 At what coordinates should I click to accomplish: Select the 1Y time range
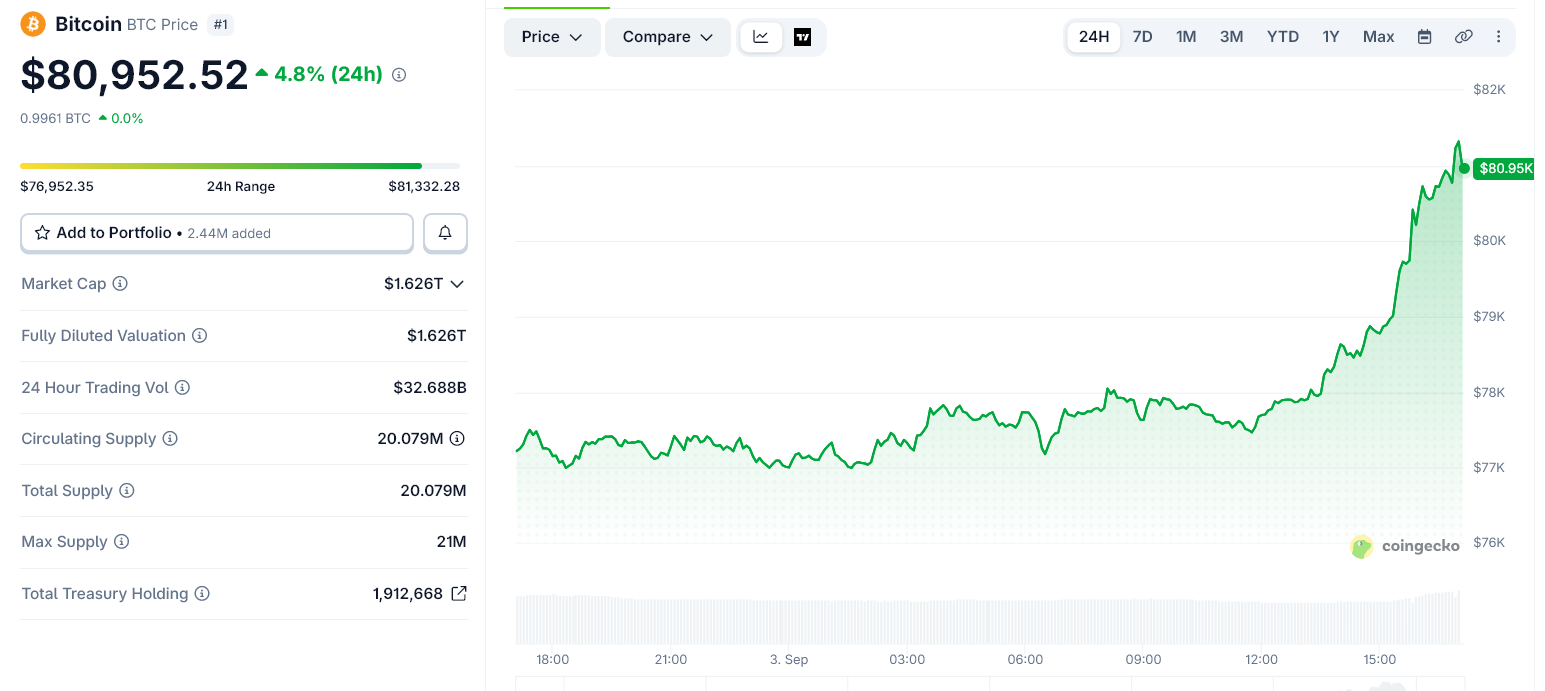(x=1331, y=37)
